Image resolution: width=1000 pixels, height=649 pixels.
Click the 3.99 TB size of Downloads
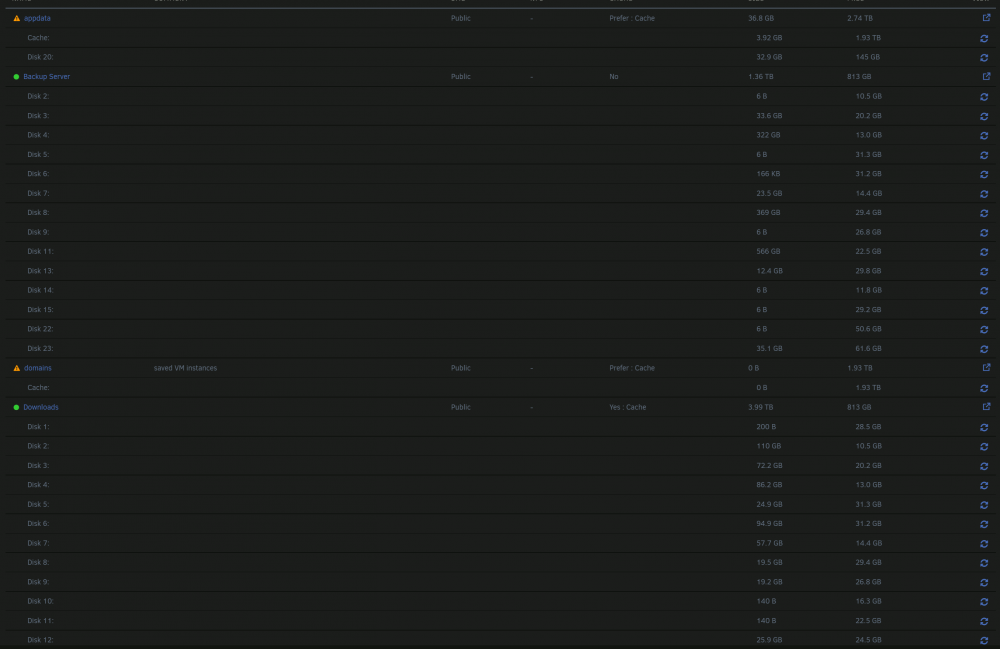760,407
